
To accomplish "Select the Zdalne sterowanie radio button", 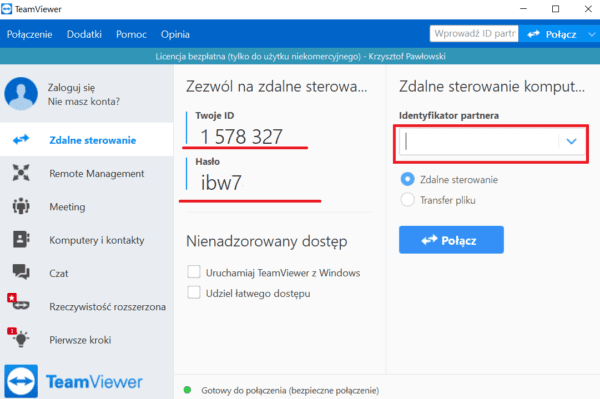I will (408, 179).
